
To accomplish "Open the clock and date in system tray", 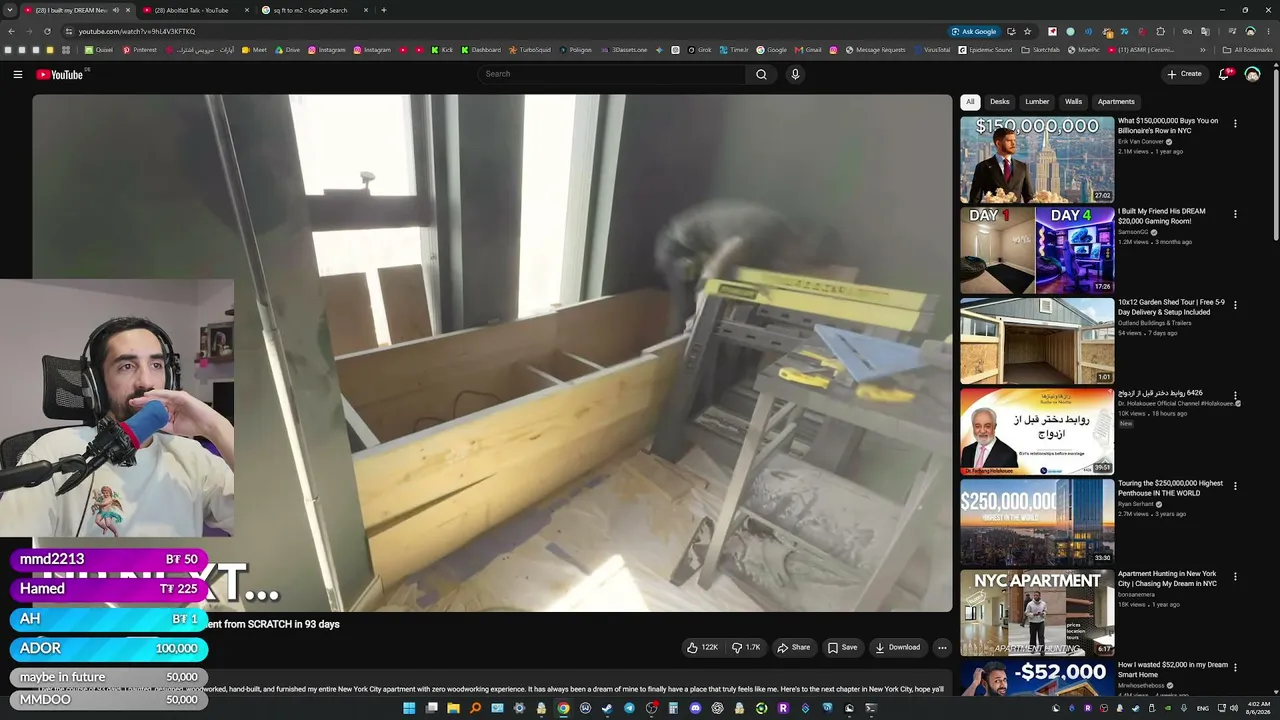I will point(1259,708).
